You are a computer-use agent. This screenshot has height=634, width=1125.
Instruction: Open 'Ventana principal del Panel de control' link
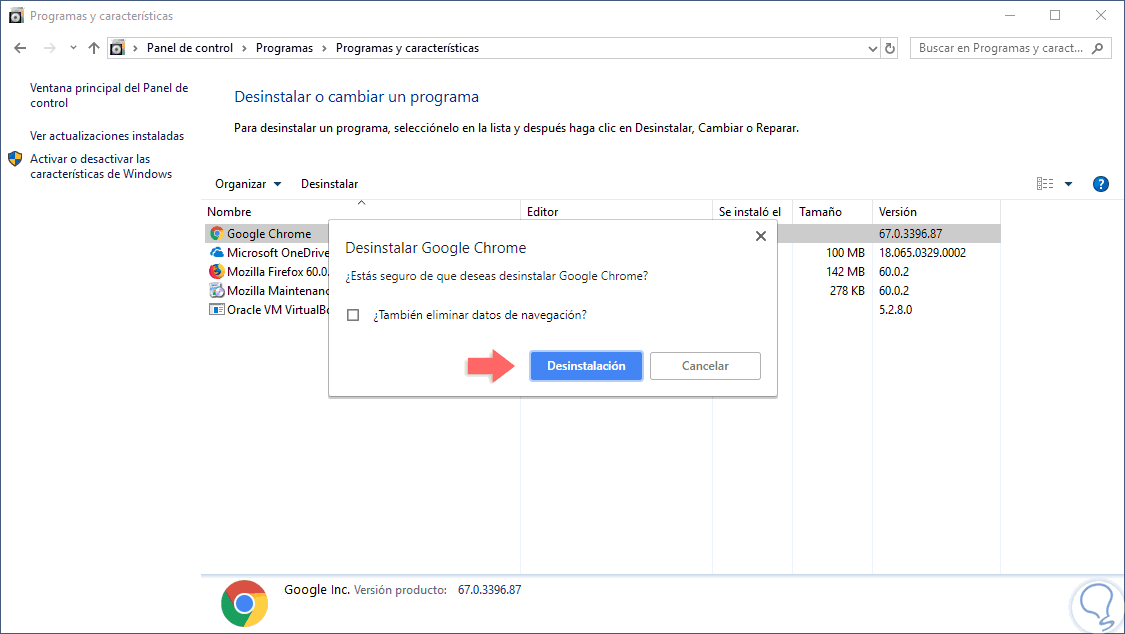(109, 95)
